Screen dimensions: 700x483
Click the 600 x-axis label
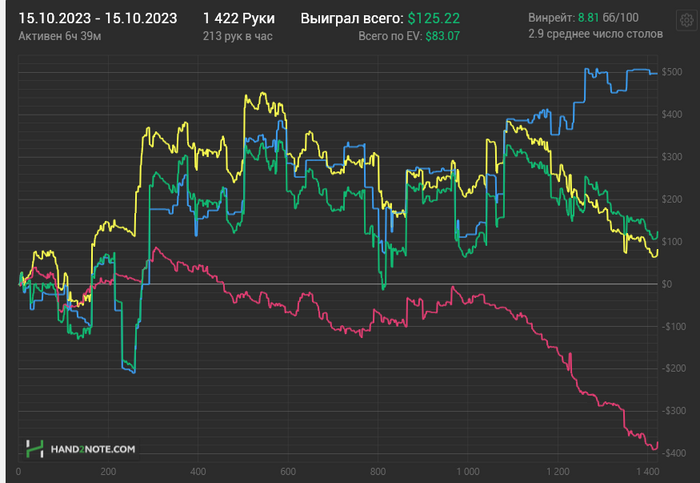point(288,471)
